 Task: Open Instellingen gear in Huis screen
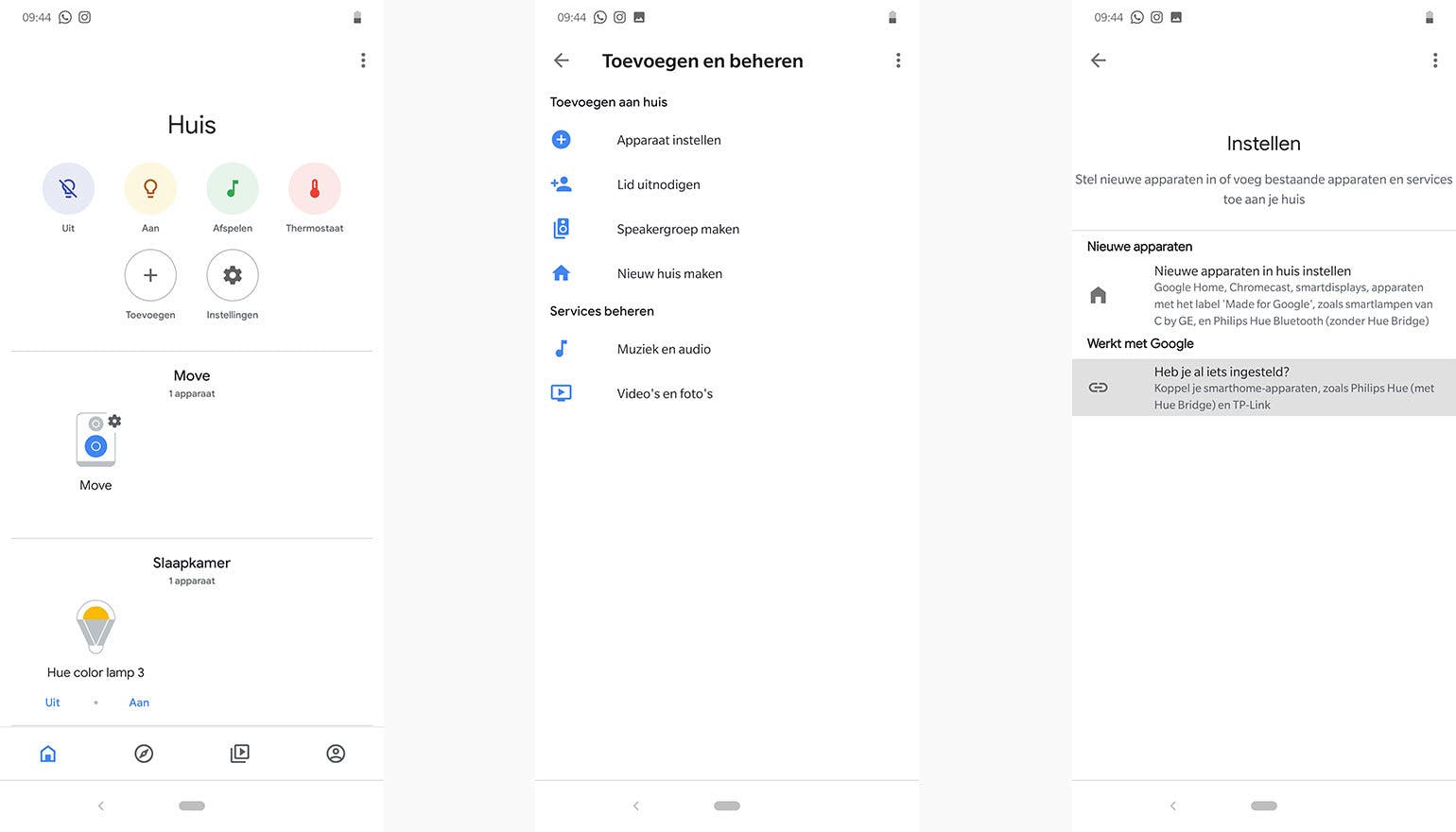[x=233, y=275]
